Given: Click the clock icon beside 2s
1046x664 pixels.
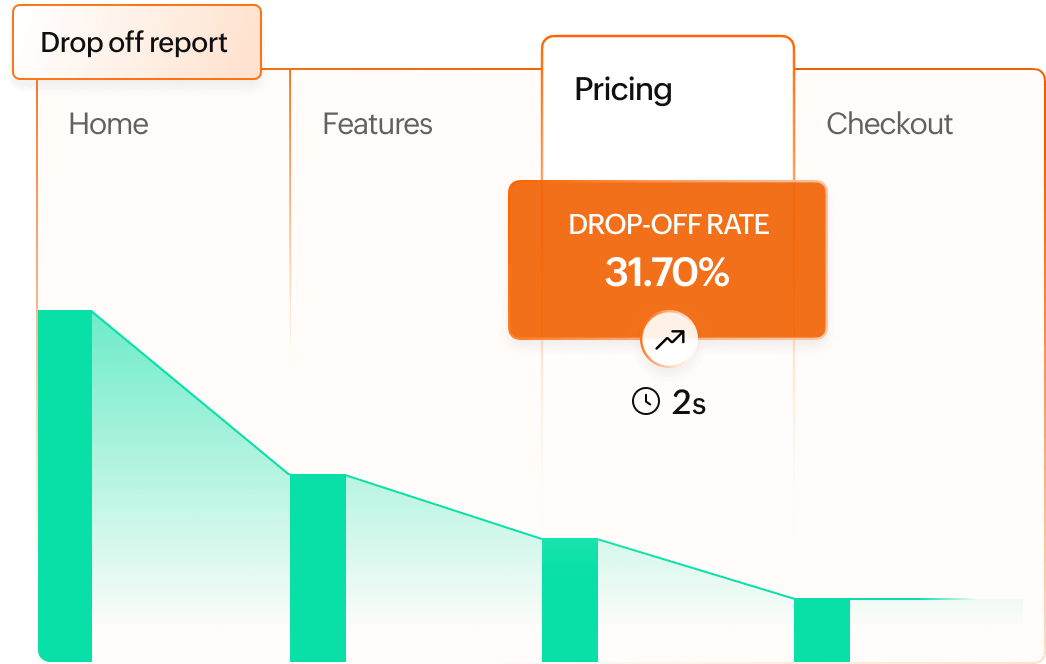Looking at the screenshot, I should (645, 402).
